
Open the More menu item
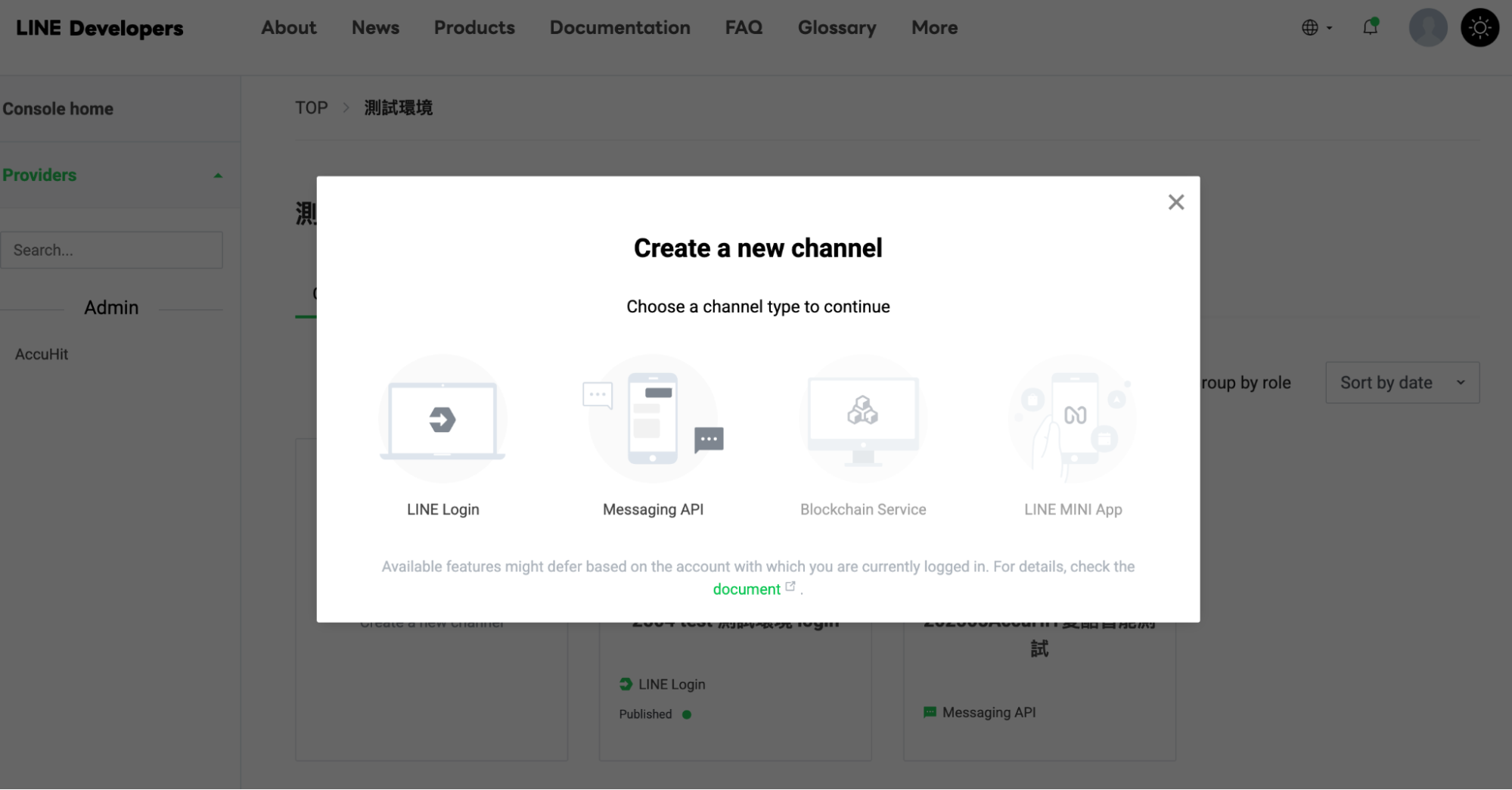pos(934,27)
